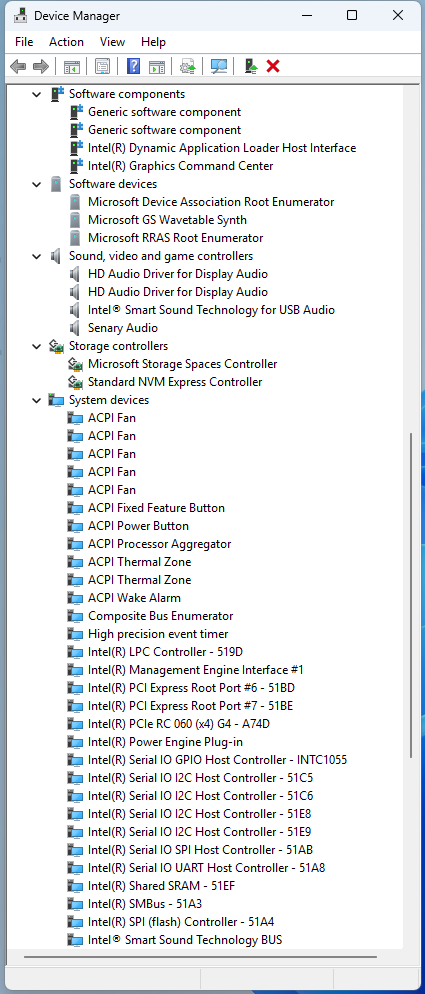425x994 pixels.
Task: Click the blue Help question-mark icon
Action: (133, 66)
